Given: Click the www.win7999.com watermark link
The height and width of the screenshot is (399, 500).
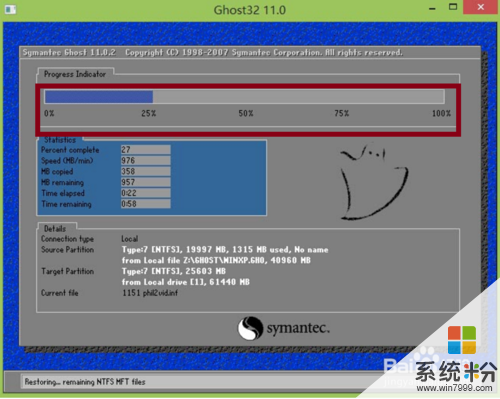Looking at the screenshot, I should [x=454, y=388].
